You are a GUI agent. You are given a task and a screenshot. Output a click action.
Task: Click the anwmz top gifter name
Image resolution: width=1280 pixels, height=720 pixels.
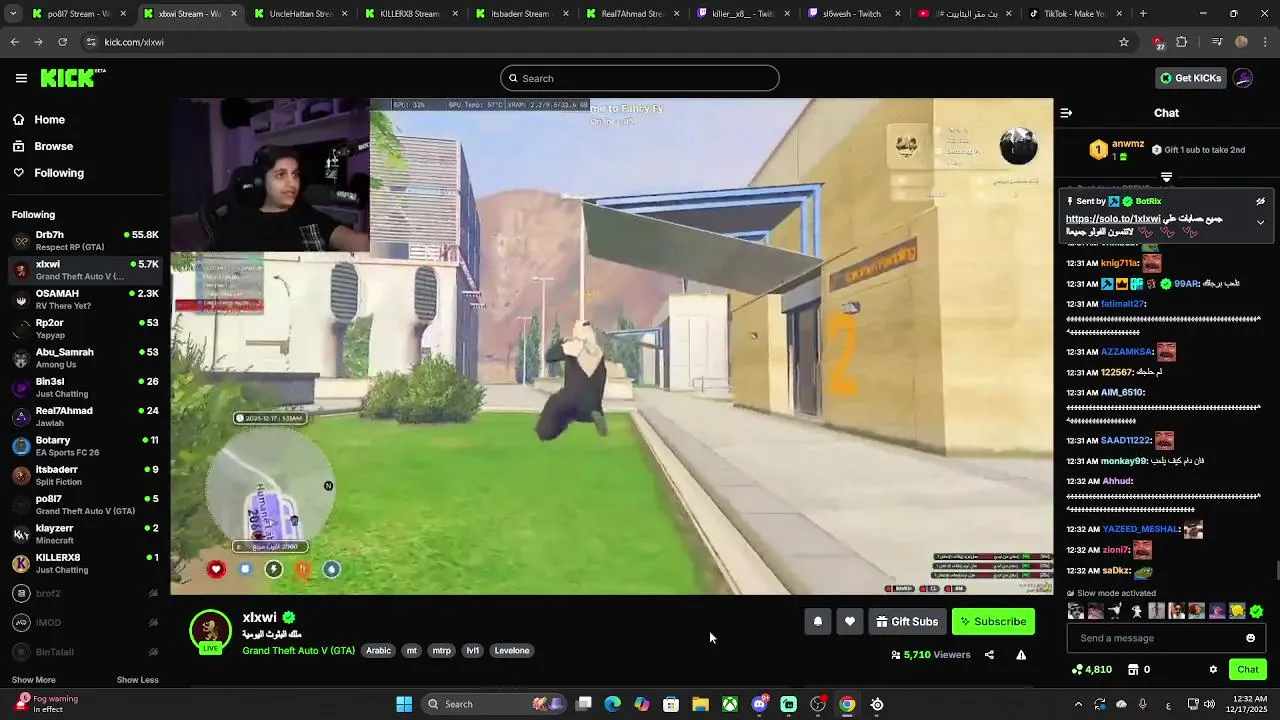pyautogui.click(x=1128, y=143)
